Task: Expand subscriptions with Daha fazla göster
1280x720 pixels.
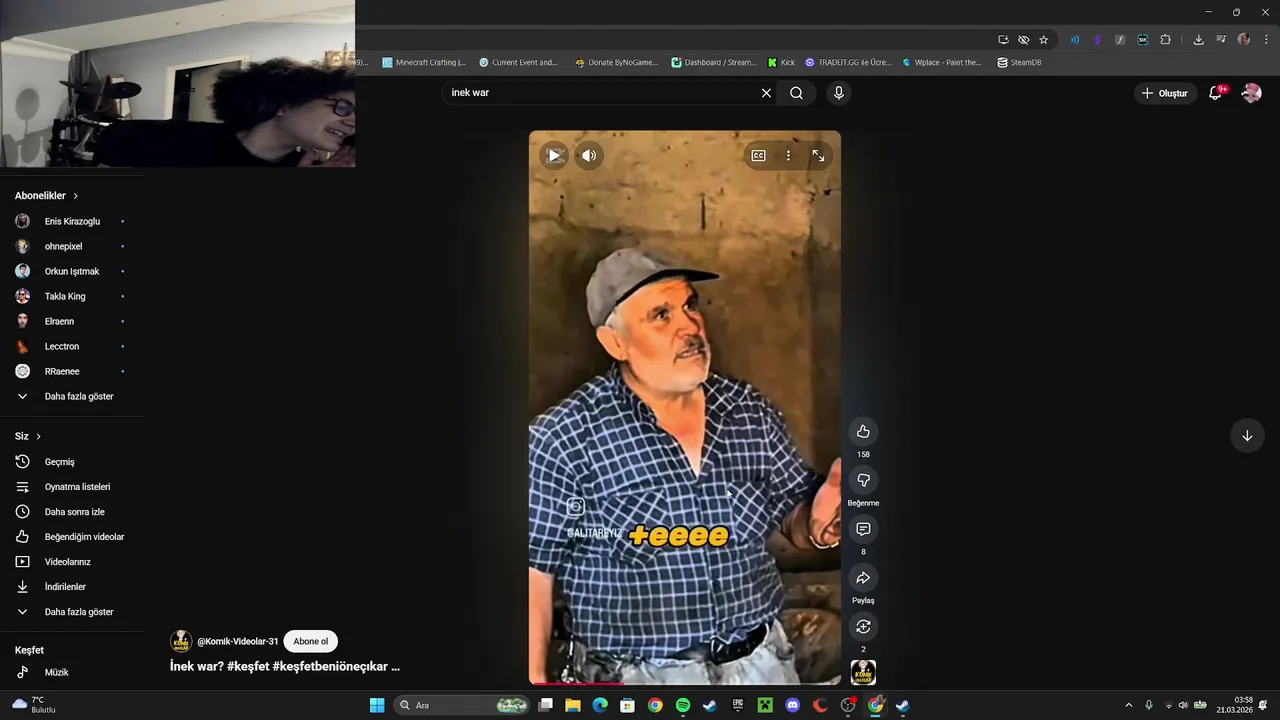Action: (72, 396)
